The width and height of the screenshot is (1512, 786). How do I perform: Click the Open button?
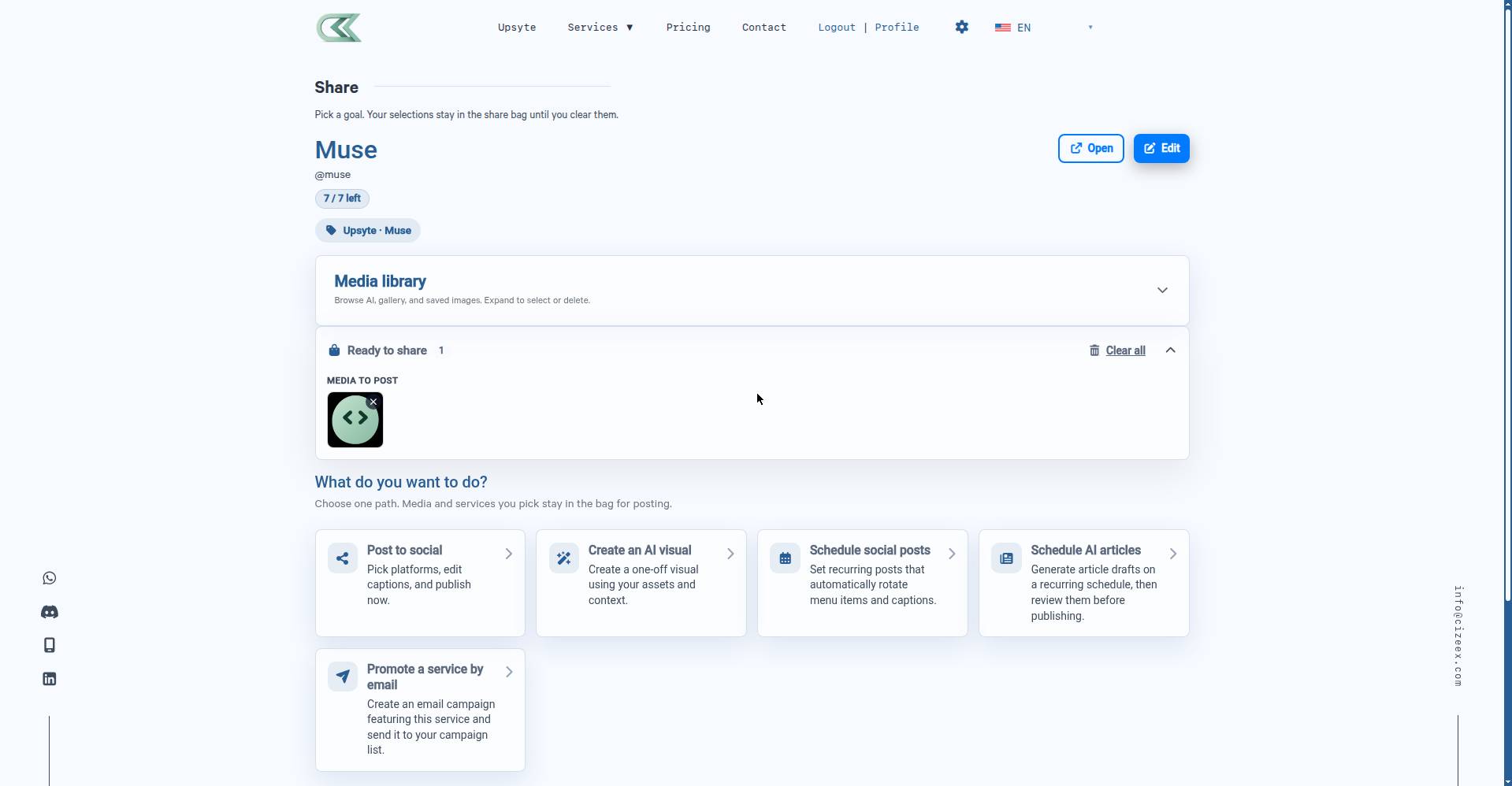(1091, 148)
